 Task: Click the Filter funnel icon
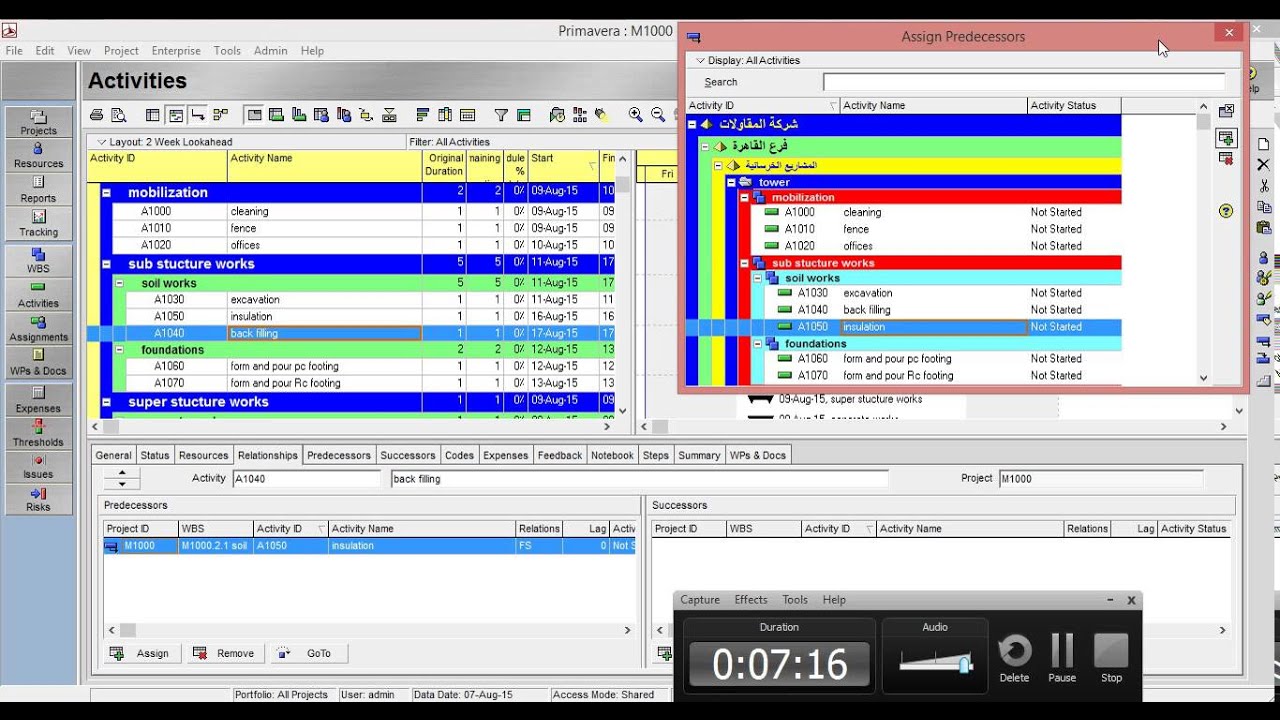point(502,115)
